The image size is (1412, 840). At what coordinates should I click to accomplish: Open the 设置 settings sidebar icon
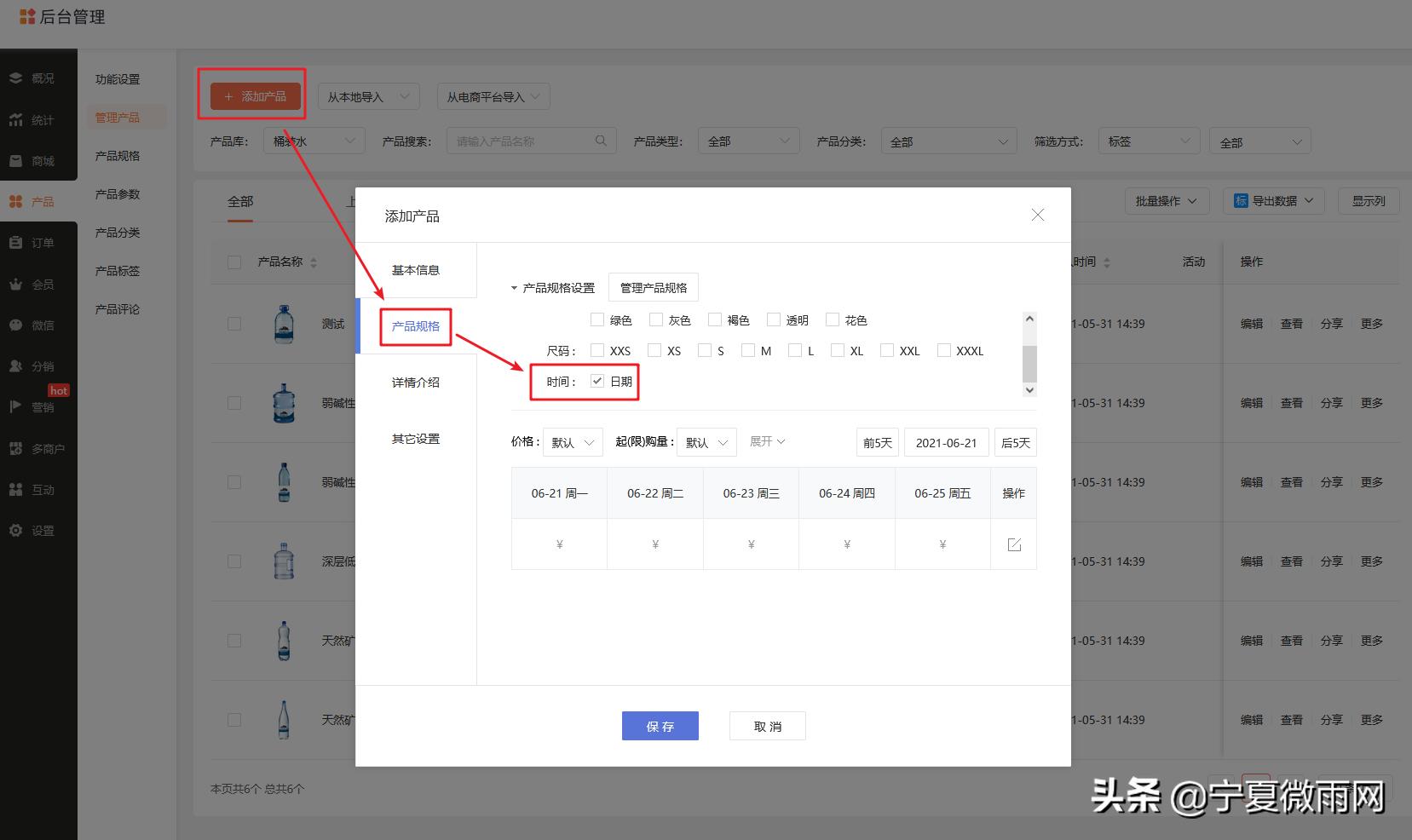point(38,529)
